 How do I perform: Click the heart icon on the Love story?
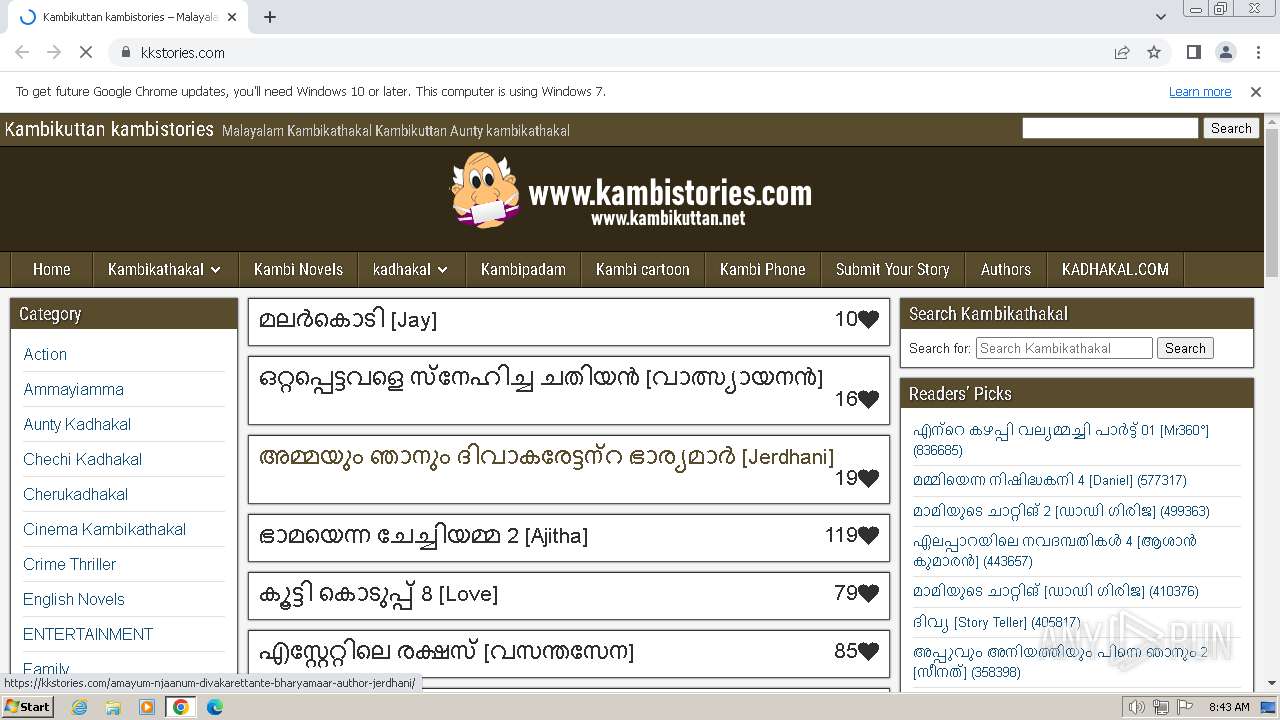pos(868,593)
